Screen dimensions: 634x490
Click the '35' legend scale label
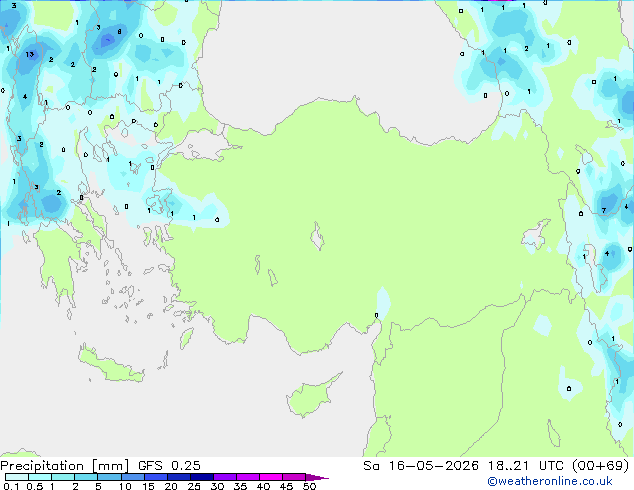click(240, 486)
